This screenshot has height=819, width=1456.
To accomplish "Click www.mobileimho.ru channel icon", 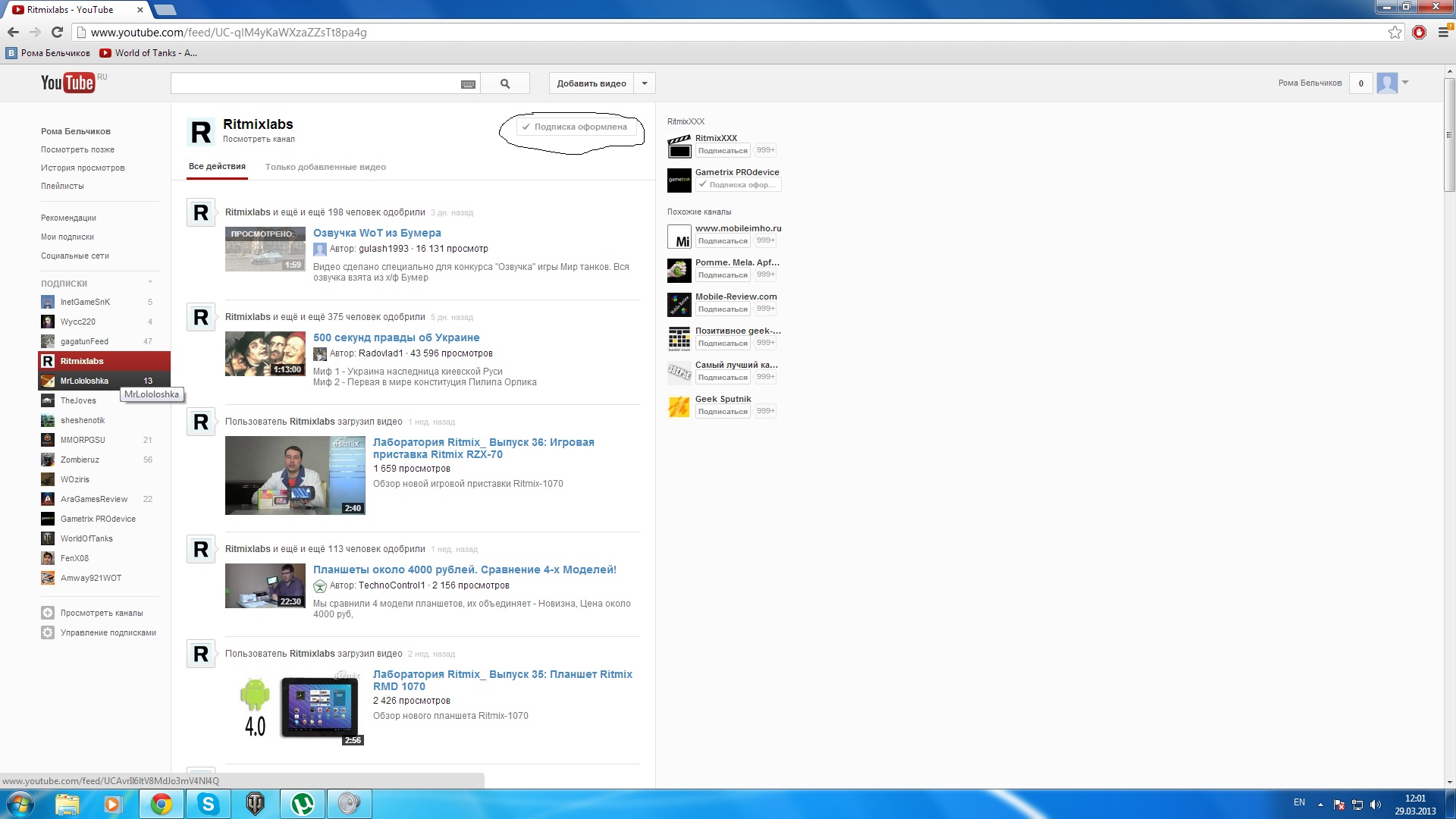I will [679, 237].
